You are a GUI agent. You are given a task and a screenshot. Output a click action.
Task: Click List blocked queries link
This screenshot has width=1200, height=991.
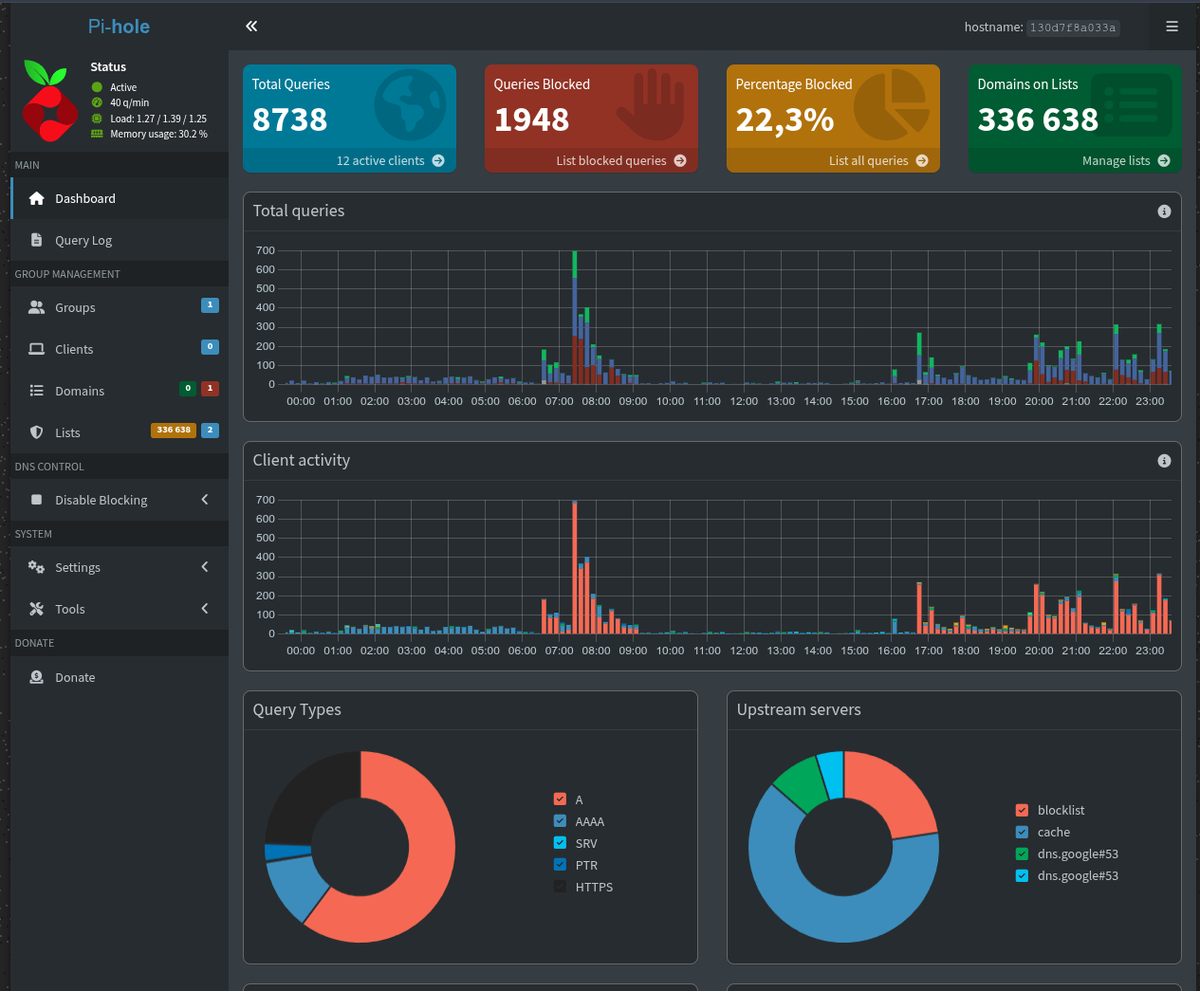click(x=611, y=160)
